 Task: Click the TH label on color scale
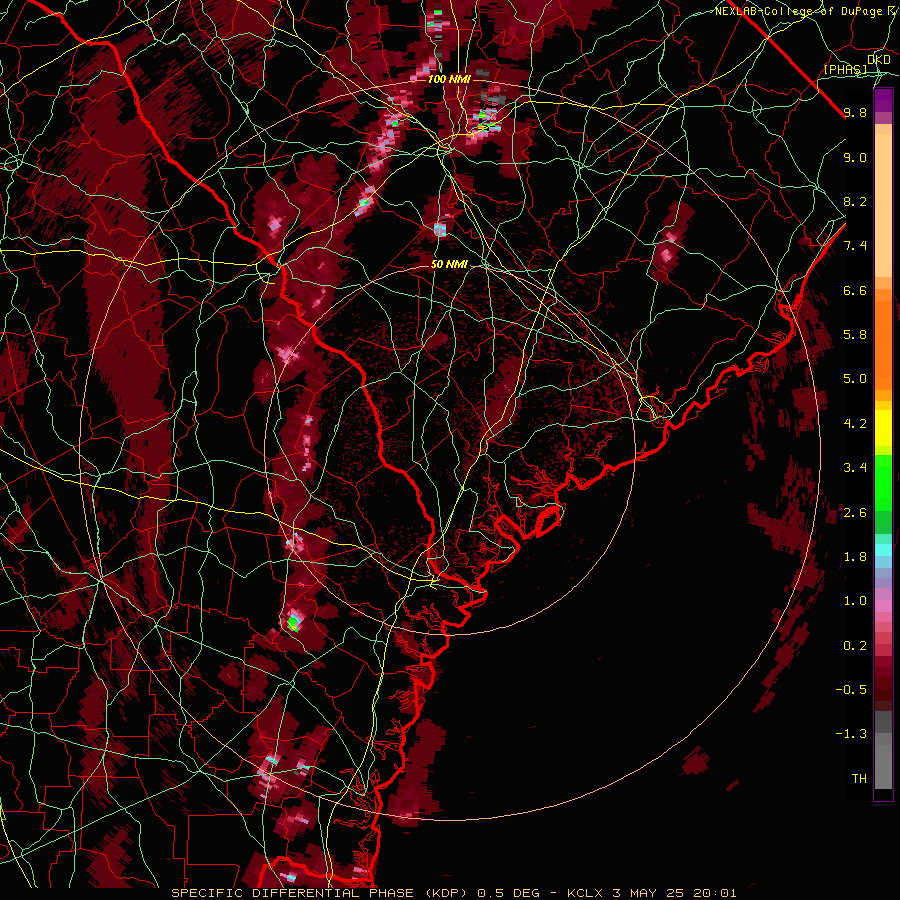pyautogui.click(x=859, y=778)
